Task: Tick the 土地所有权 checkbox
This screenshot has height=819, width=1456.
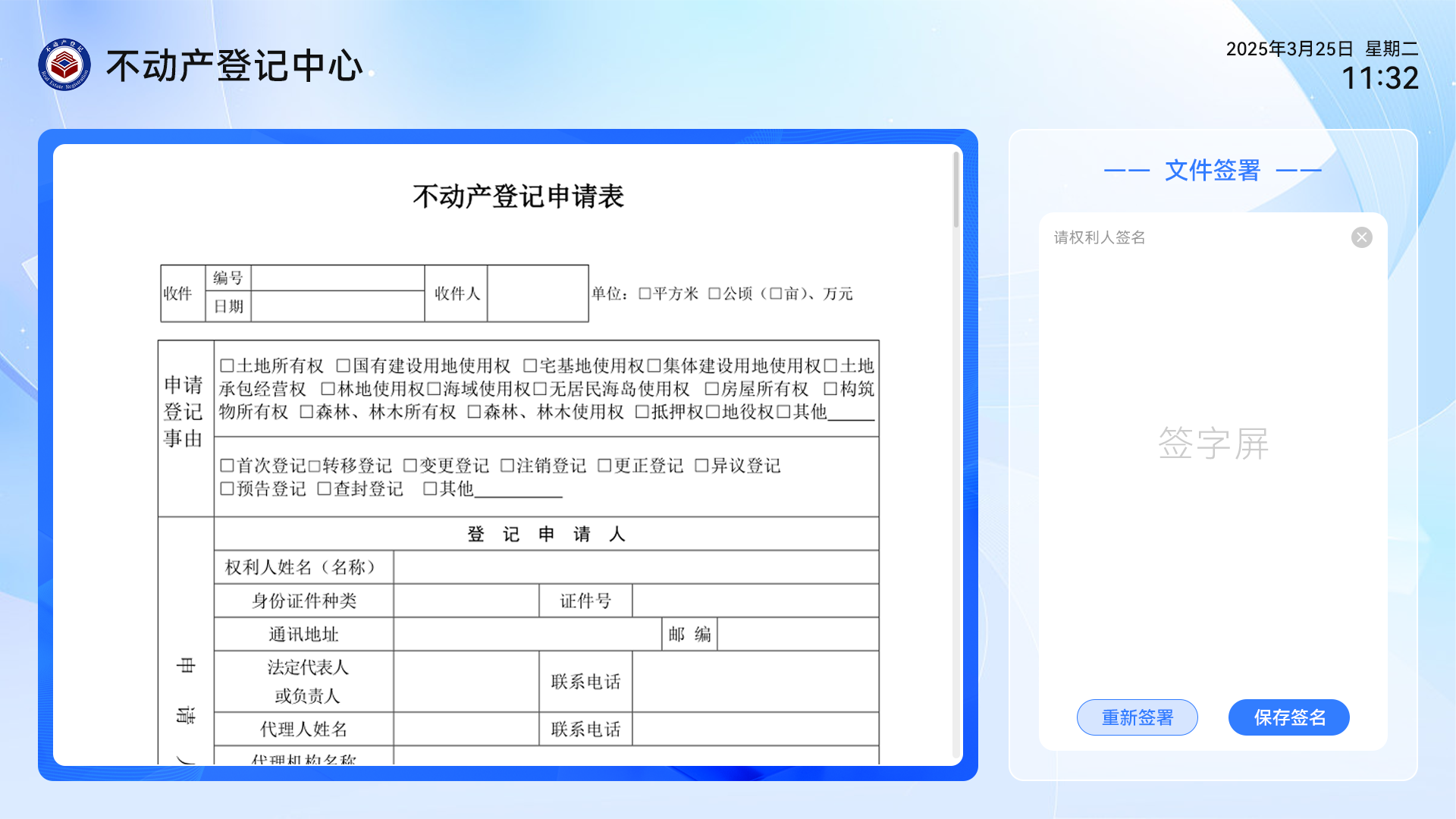Action: [x=227, y=366]
